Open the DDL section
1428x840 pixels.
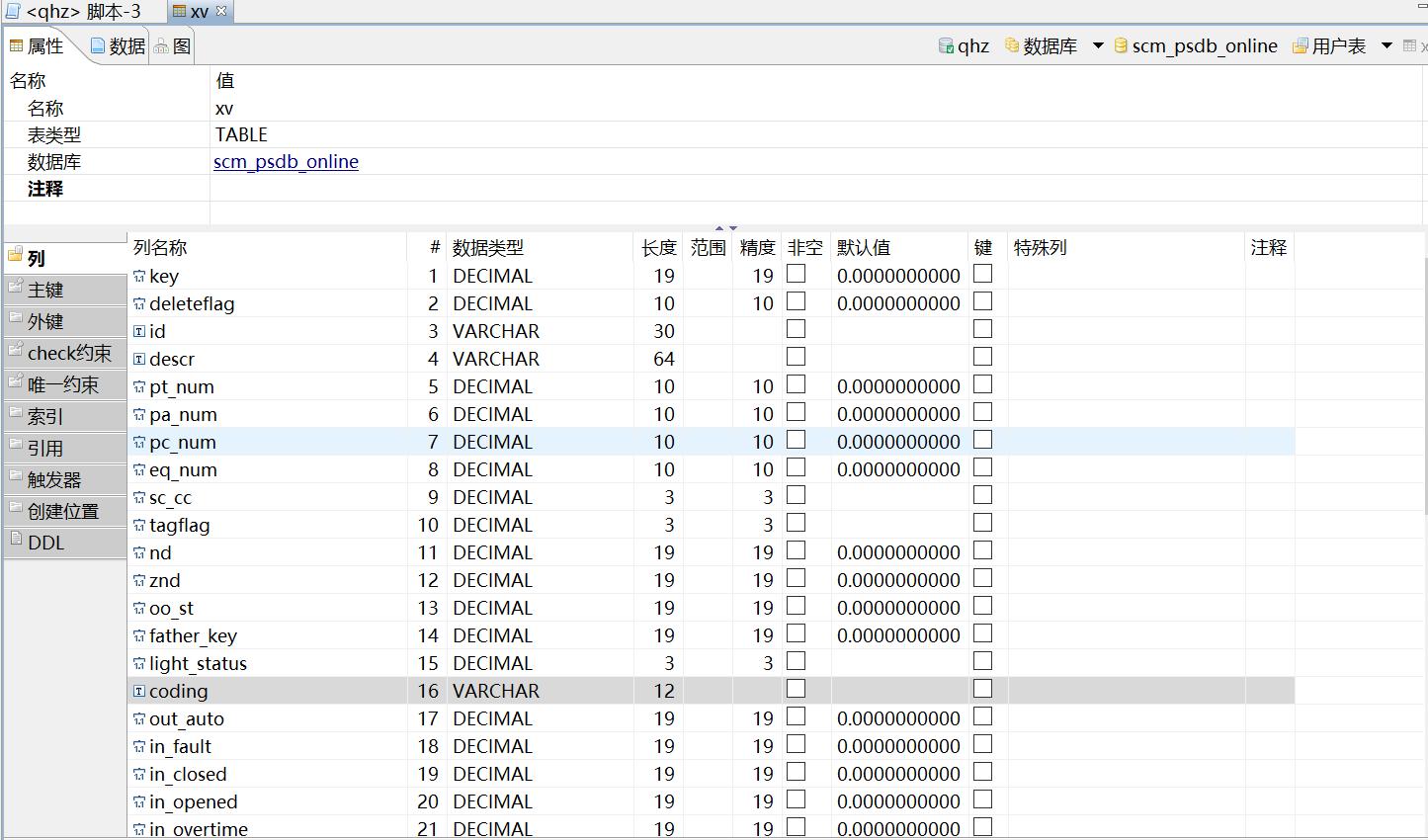[x=64, y=543]
